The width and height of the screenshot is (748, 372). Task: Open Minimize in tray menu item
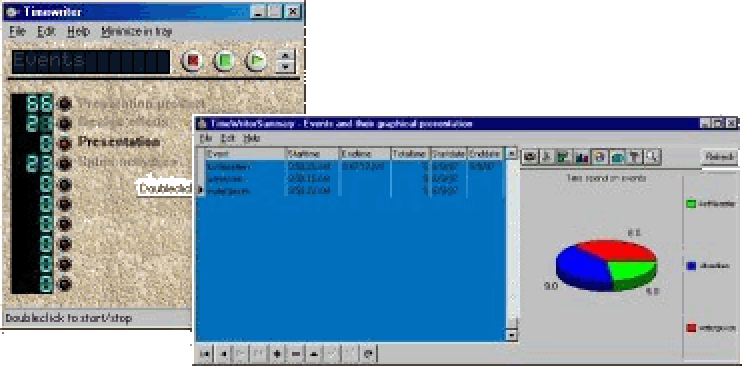tap(136, 32)
